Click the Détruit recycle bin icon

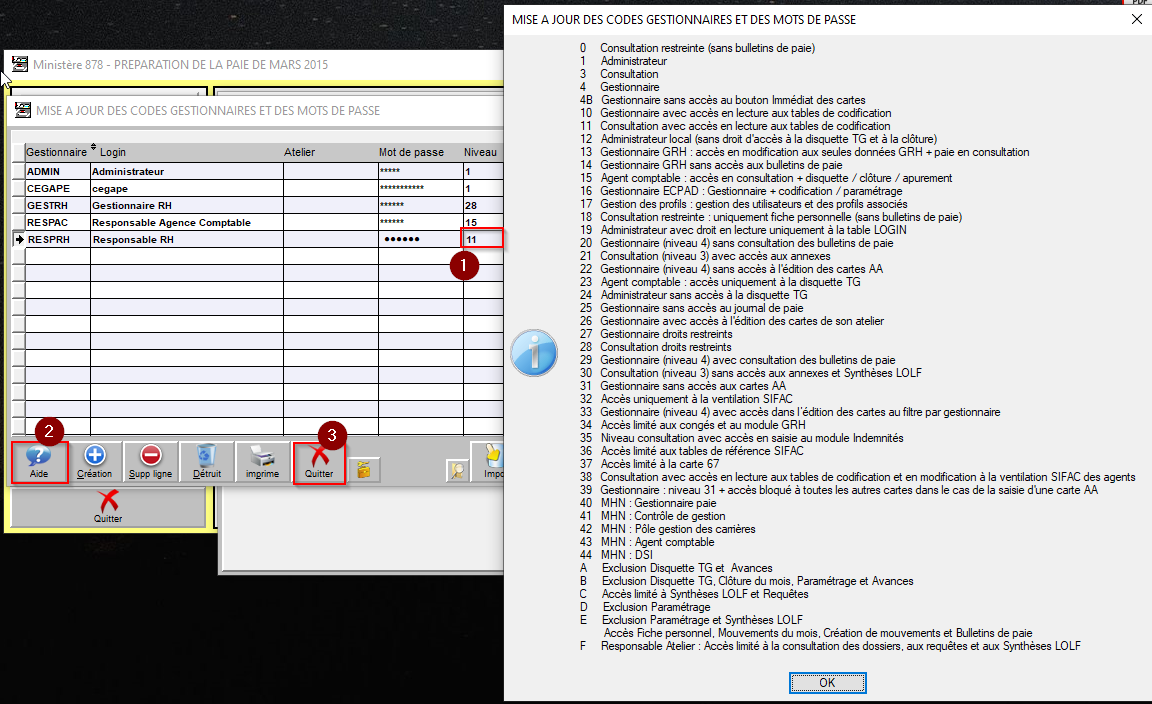pyautogui.click(x=206, y=462)
